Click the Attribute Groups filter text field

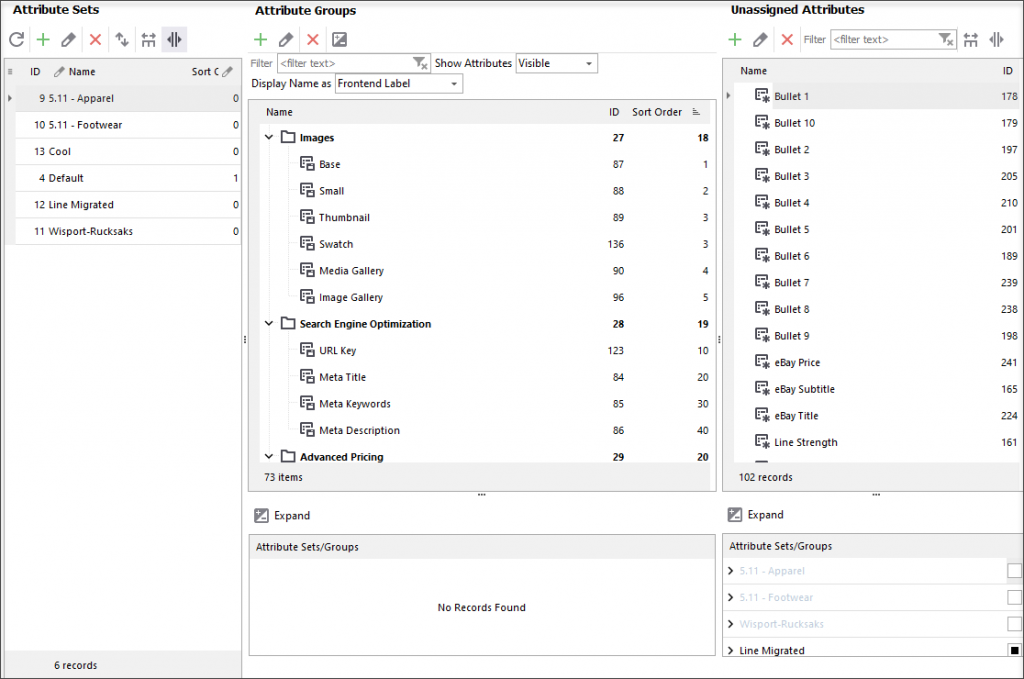344,63
